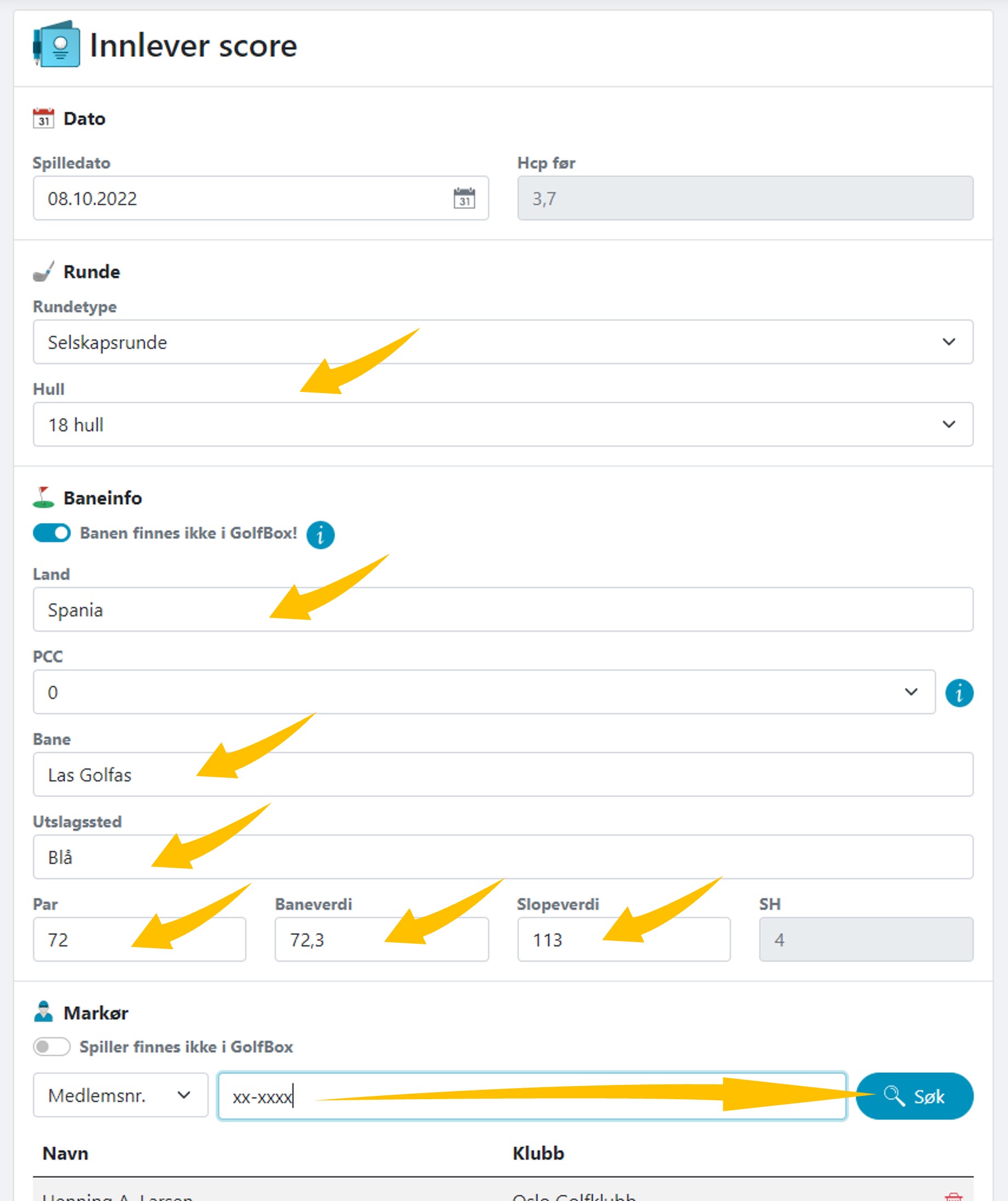Expand the Hull dropdown showing 18 hull
Viewport: 1008px width, 1201px height.
503,424
